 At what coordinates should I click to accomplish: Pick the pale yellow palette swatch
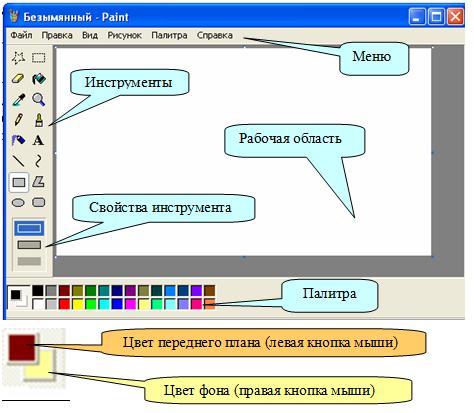click(144, 304)
